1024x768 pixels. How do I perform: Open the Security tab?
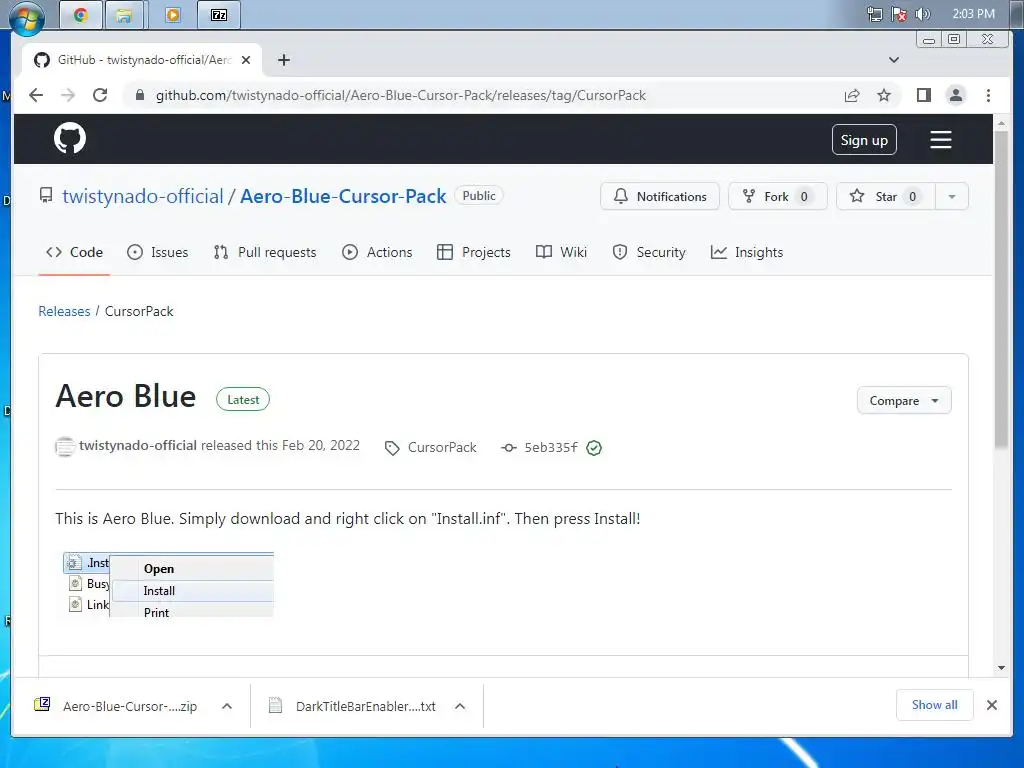[648, 252]
